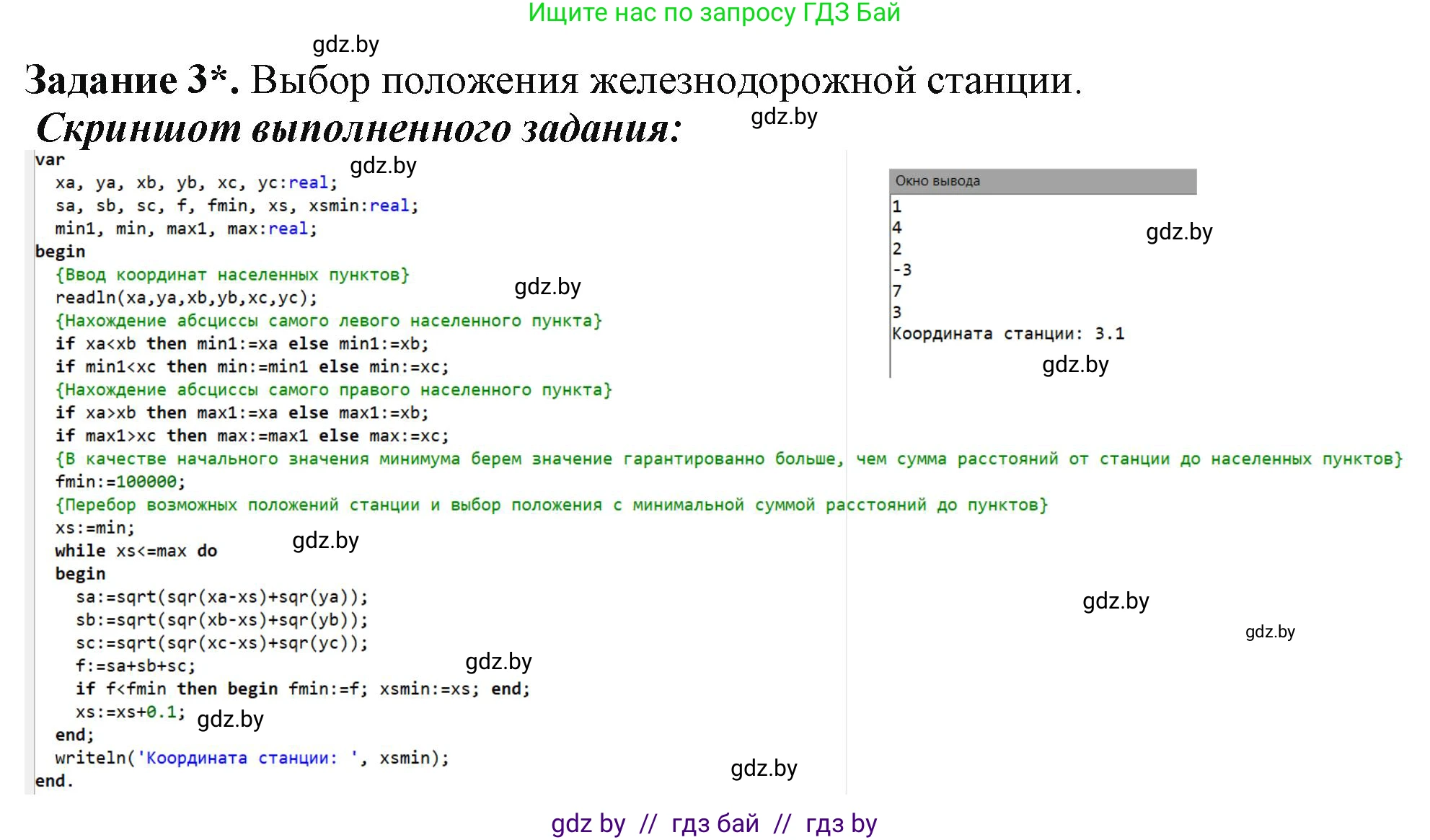Click the vertical divider between code and output
Viewport: 1430px width, 840px height.
pos(847,469)
